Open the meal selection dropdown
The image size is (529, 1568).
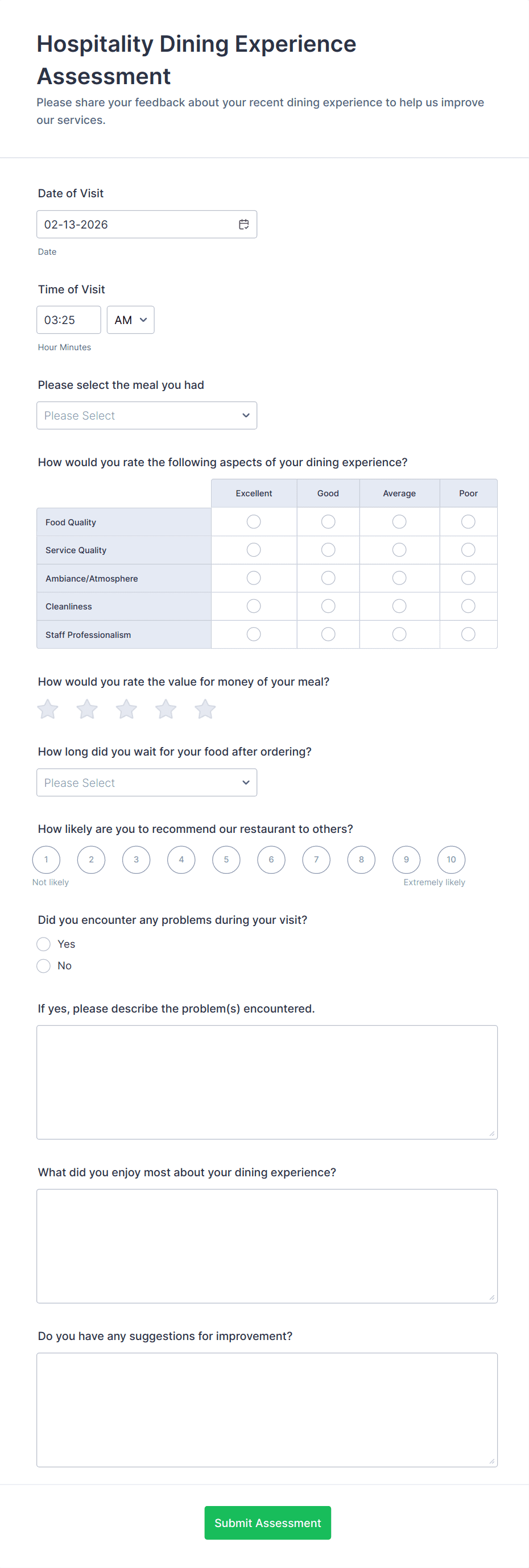[x=147, y=416]
